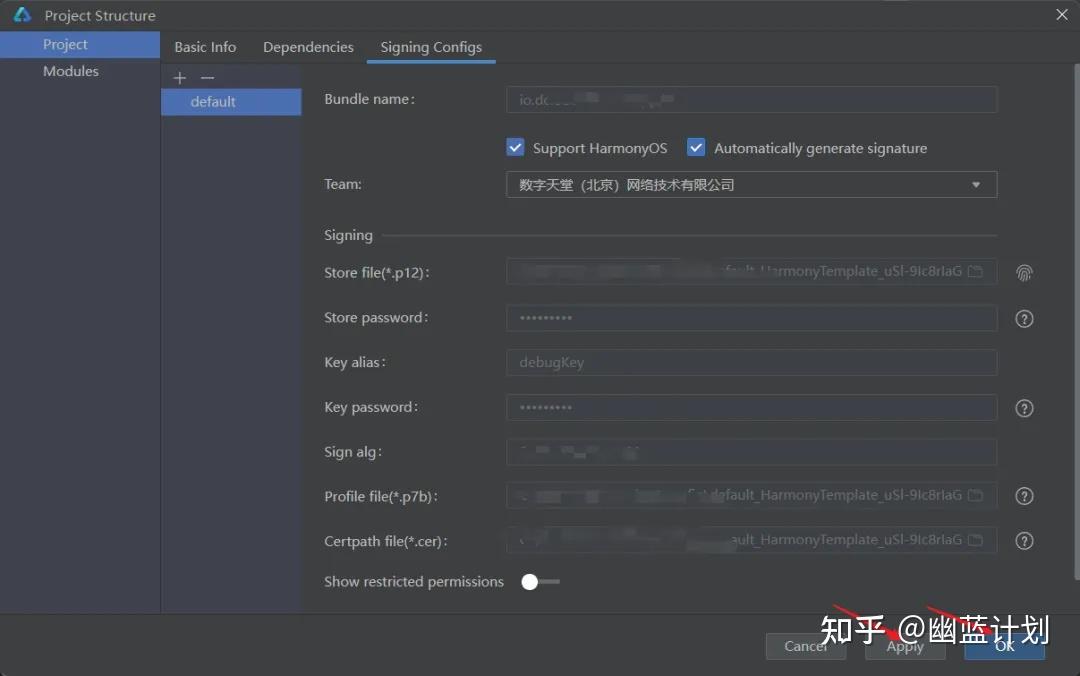Open help icon next to Profile file
The width and height of the screenshot is (1080, 676).
click(1024, 495)
